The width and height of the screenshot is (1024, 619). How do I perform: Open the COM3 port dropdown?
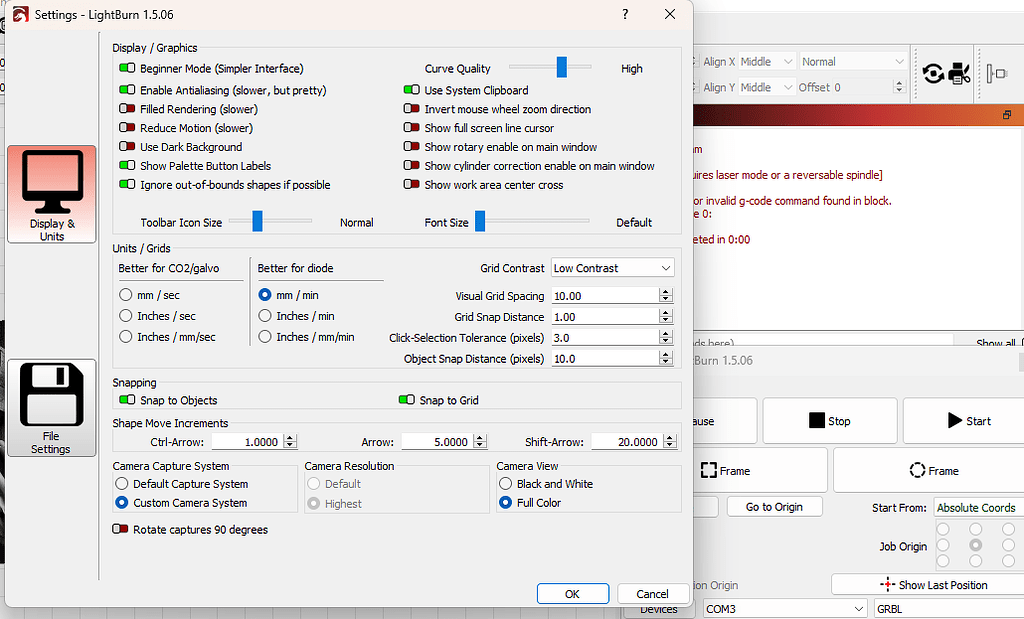(784, 607)
